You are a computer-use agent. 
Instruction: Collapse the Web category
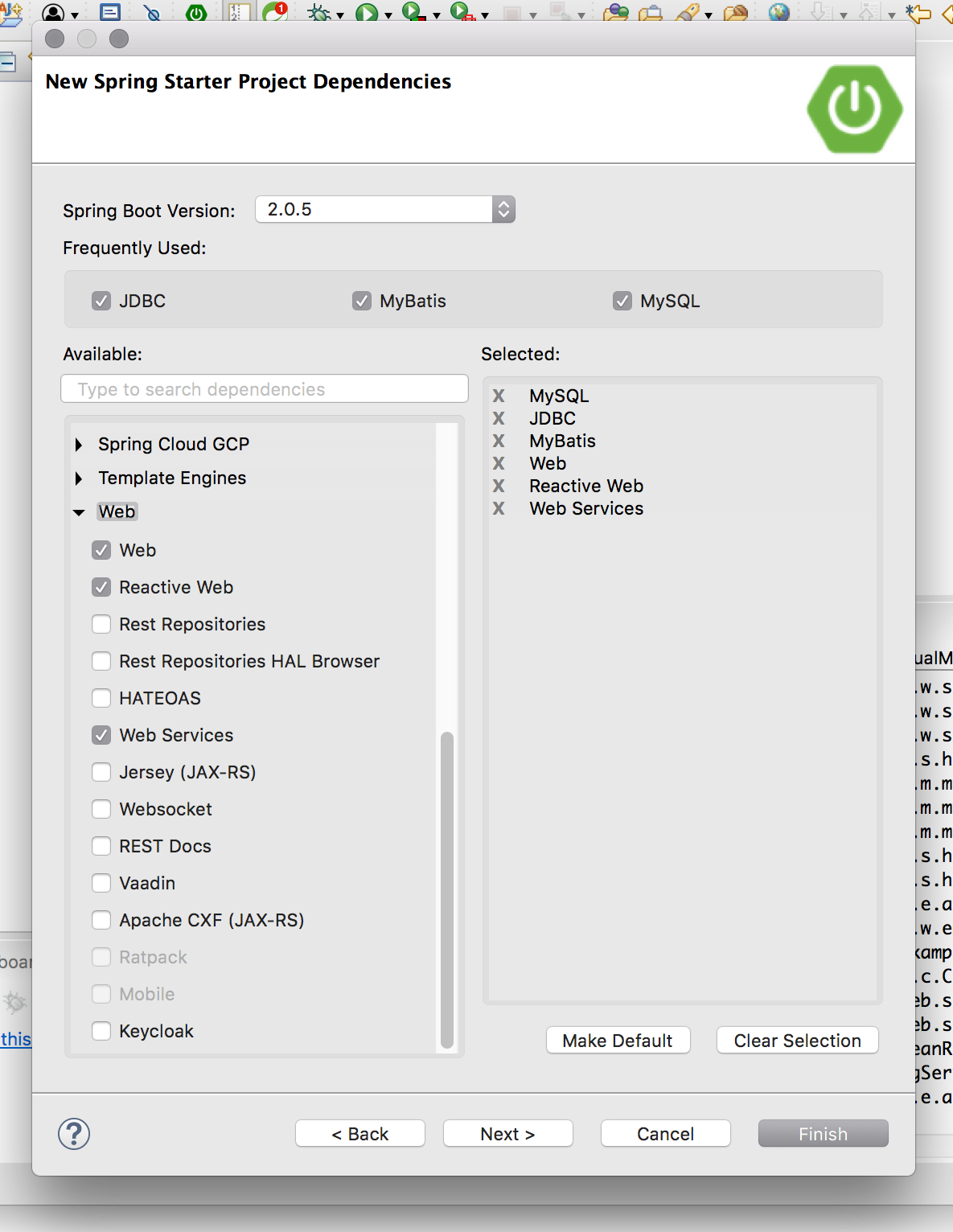79,512
